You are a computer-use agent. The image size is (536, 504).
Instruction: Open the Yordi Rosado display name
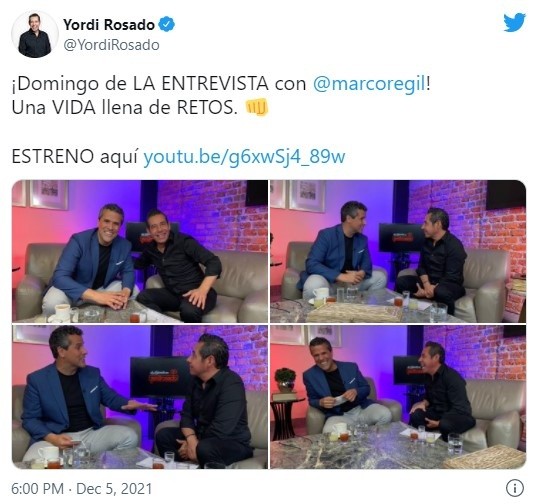[x=109, y=25]
